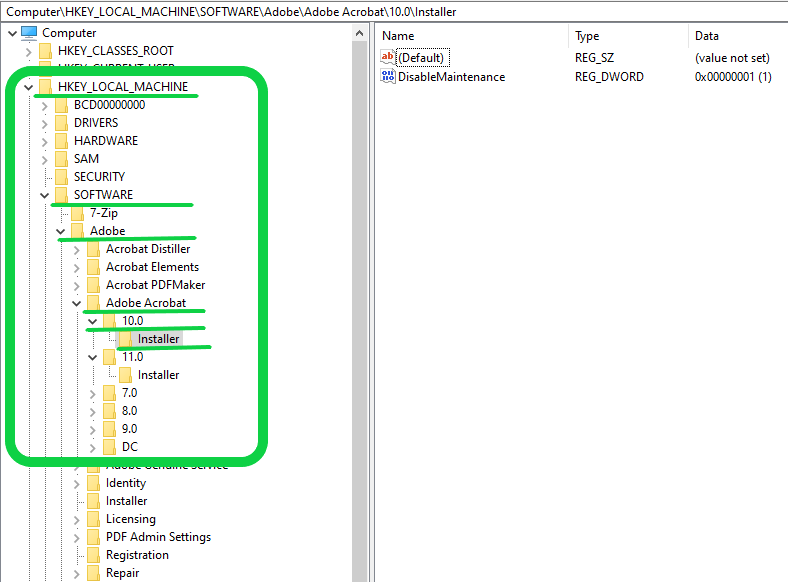Click the Acrobat Distiller folder icon
This screenshot has width=788, height=582.
click(93, 249)
